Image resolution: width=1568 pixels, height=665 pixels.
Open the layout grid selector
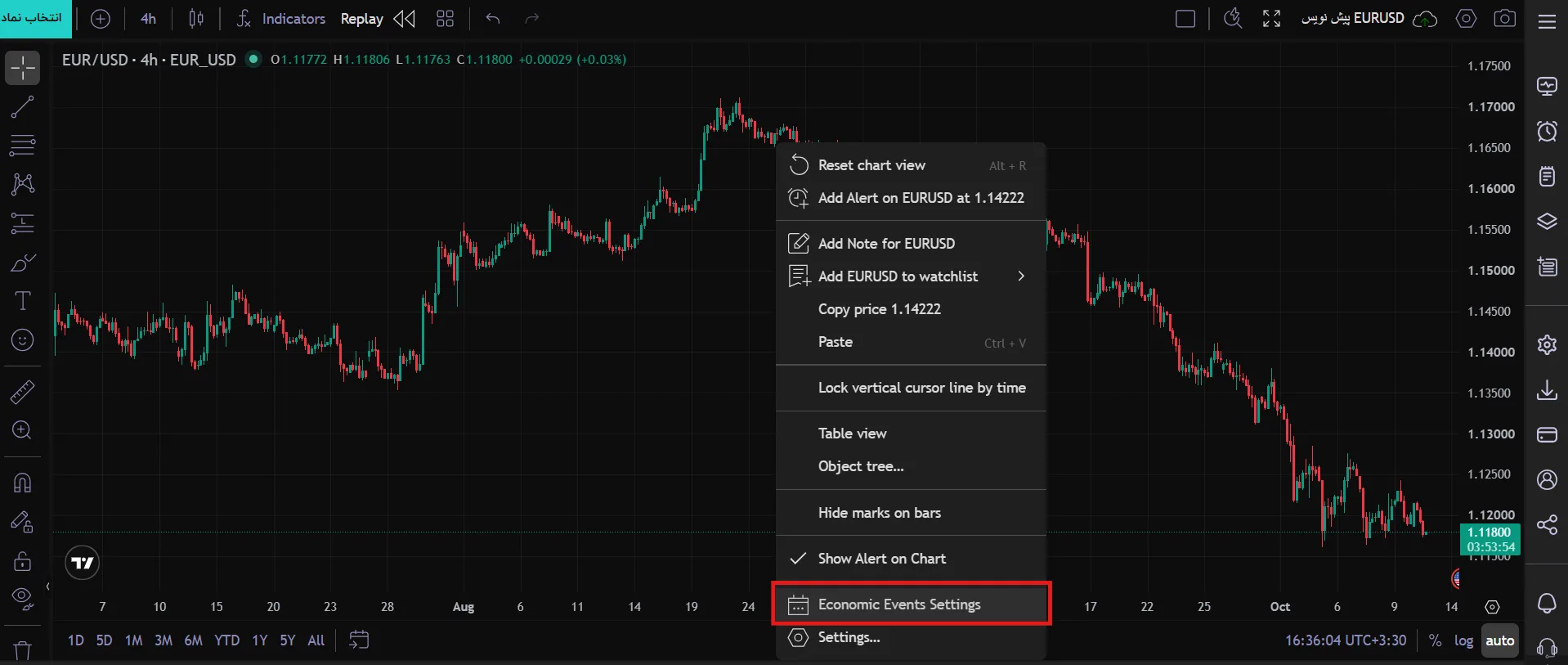point(445,19)
